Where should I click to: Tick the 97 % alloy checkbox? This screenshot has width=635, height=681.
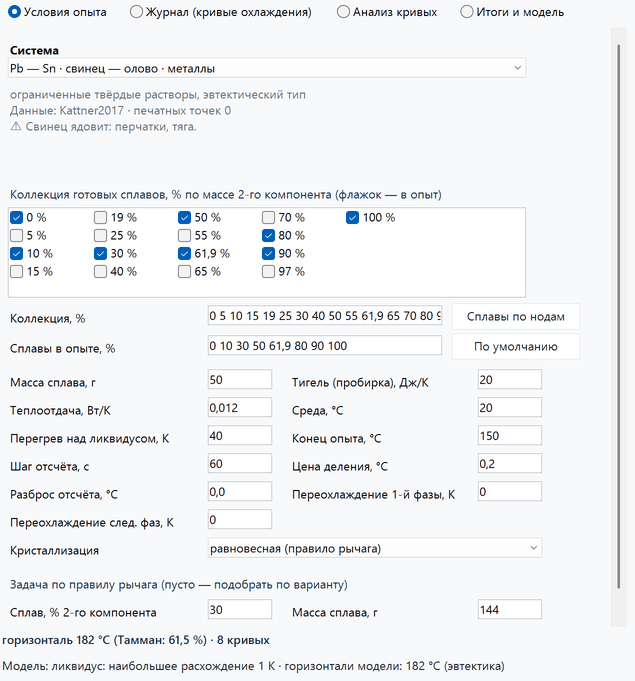pyautogui.click(x=268, y=272)
